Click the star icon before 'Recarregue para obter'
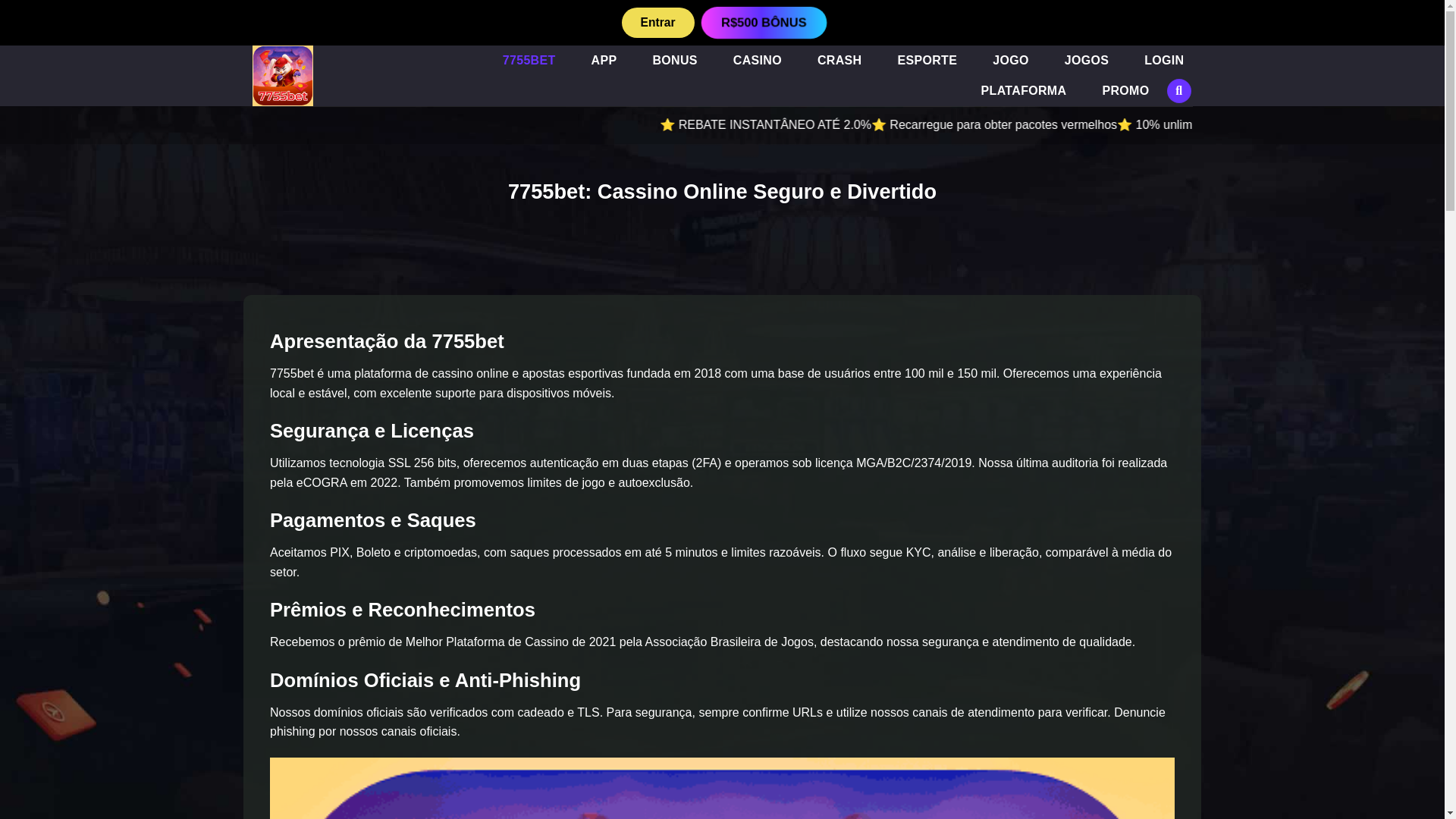1456x819 pixels. (x=879, y=125)
